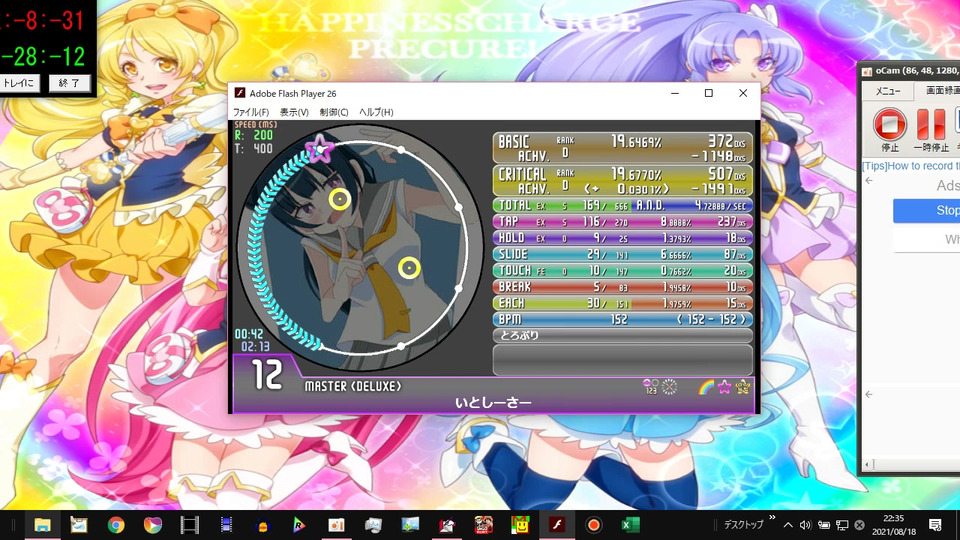960x540 pixels.
Task: Open the clock showing 22:35 2021/08/18
Action: pyautogui.click(x=894, y=525)
